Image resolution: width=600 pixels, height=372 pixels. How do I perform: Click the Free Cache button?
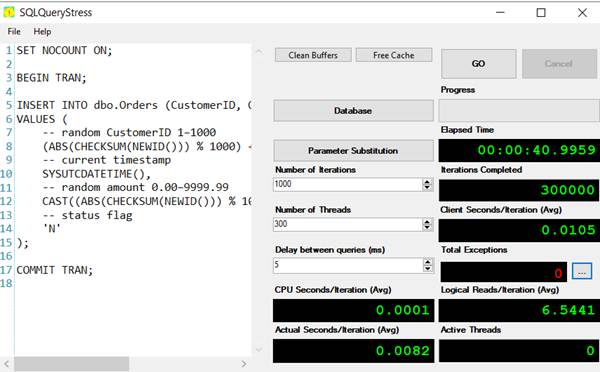[x=394, y=55]
